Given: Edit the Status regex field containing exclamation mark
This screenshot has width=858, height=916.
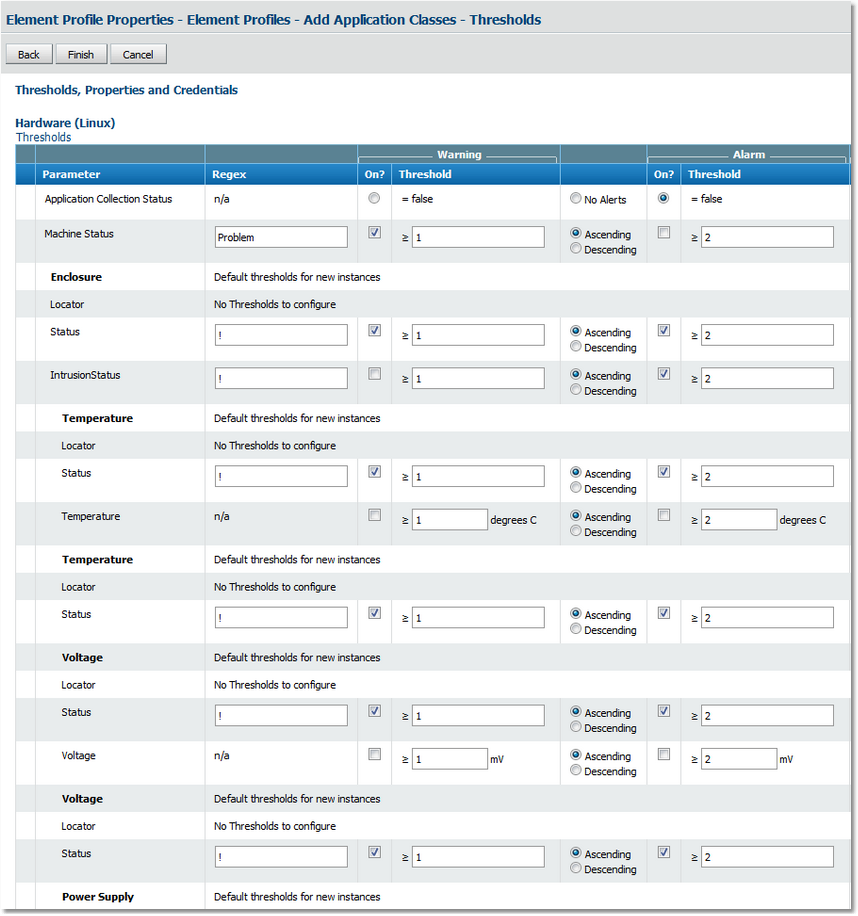Looking at the screenshot, I should pos(280,335).
